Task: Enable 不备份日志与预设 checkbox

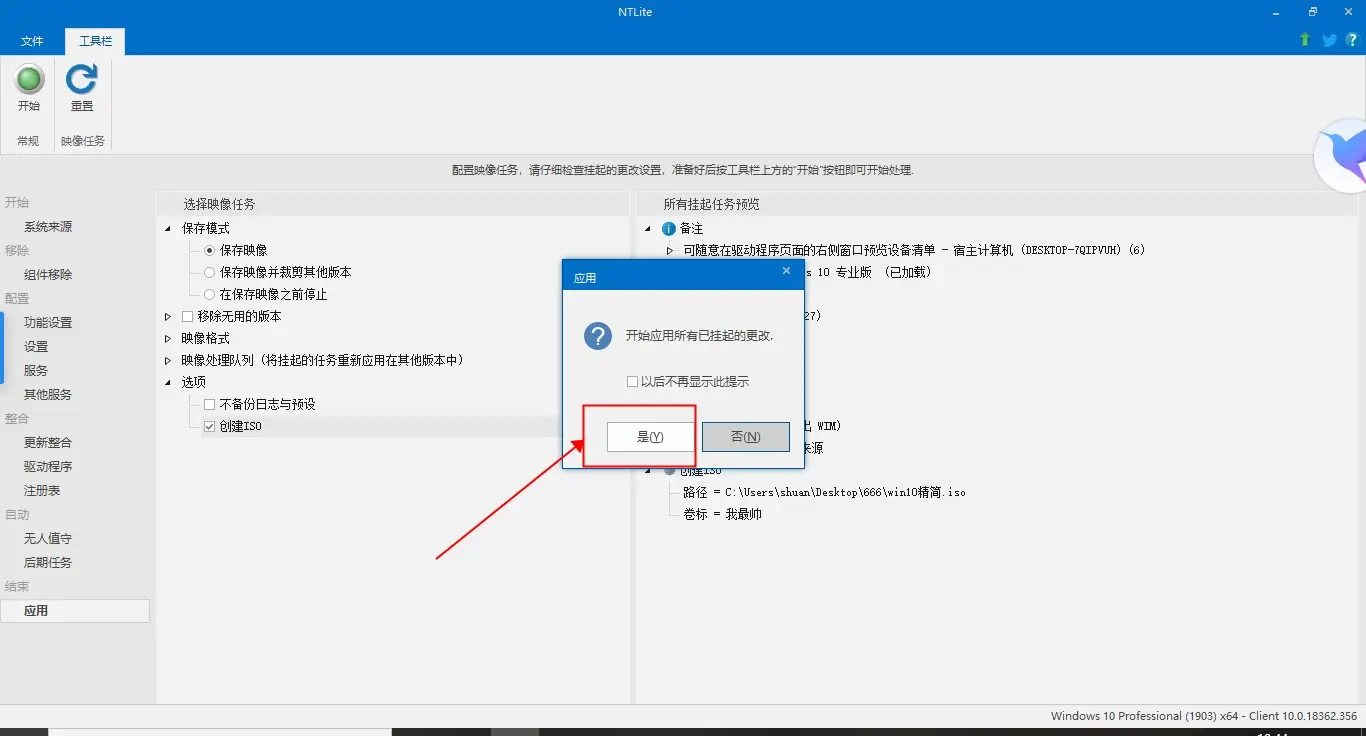Action: [x=209, y=404]
